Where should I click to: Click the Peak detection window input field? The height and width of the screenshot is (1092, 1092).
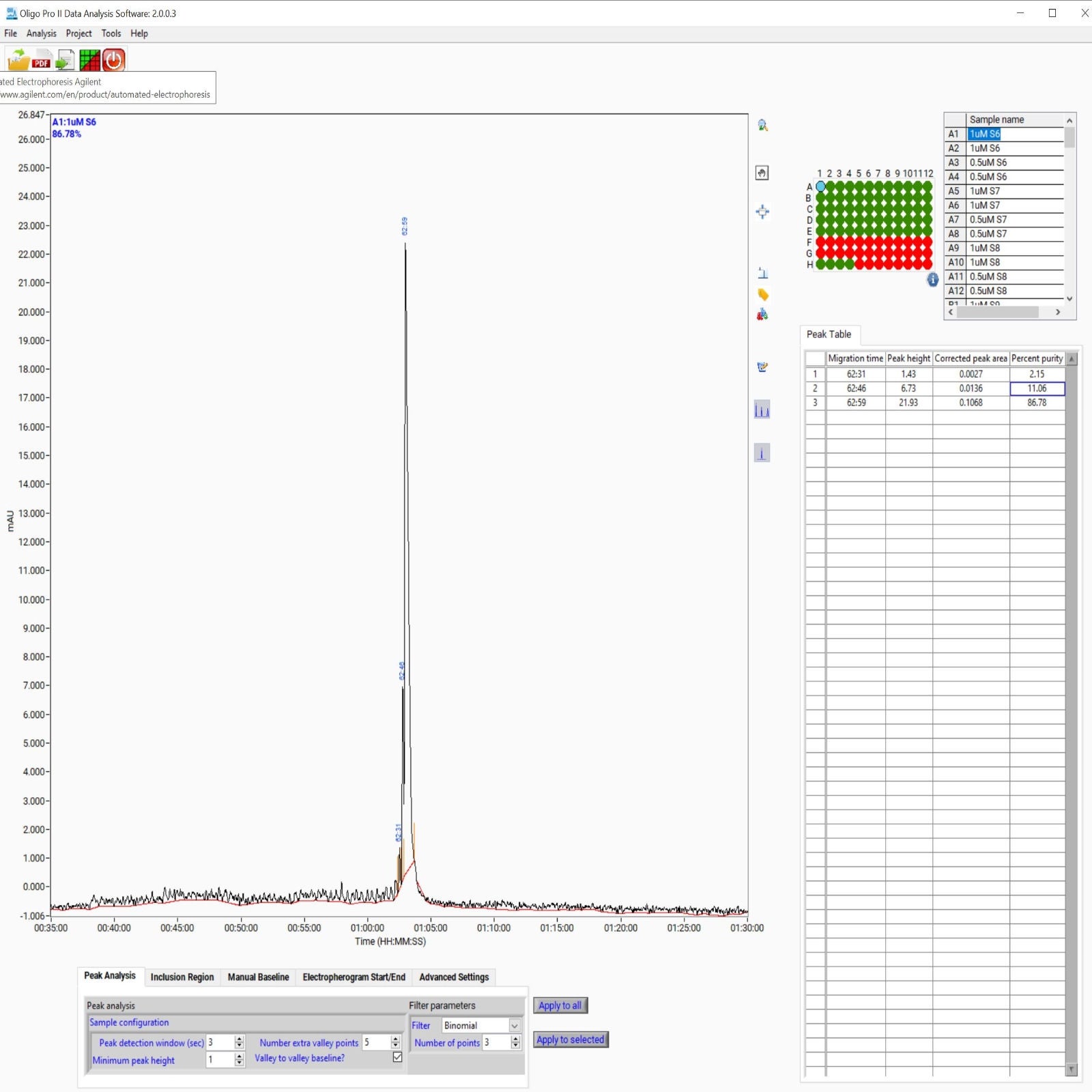220,1042
